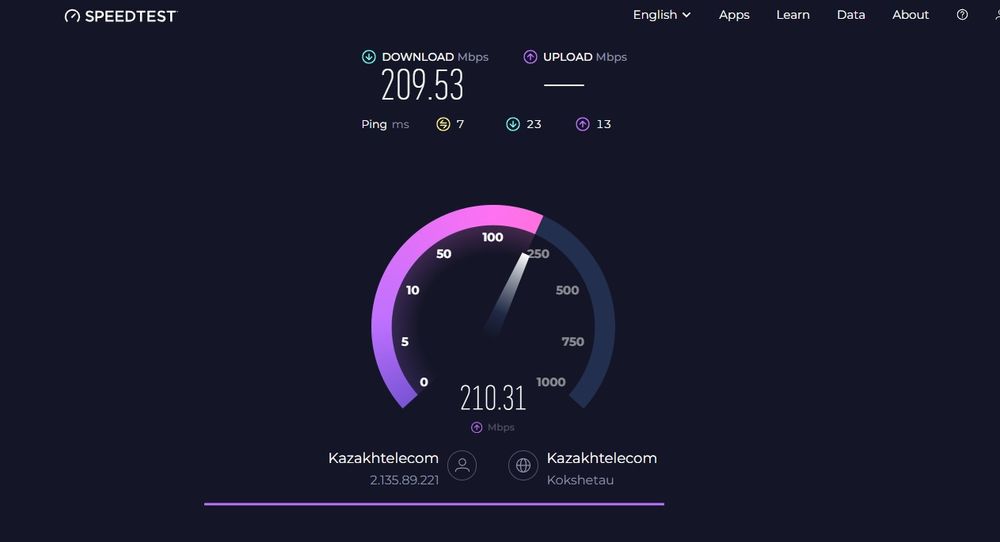Open the English language dropdown
This screenshot has width=1000, height=542.
pyautogui.click(x=661, y=15)
